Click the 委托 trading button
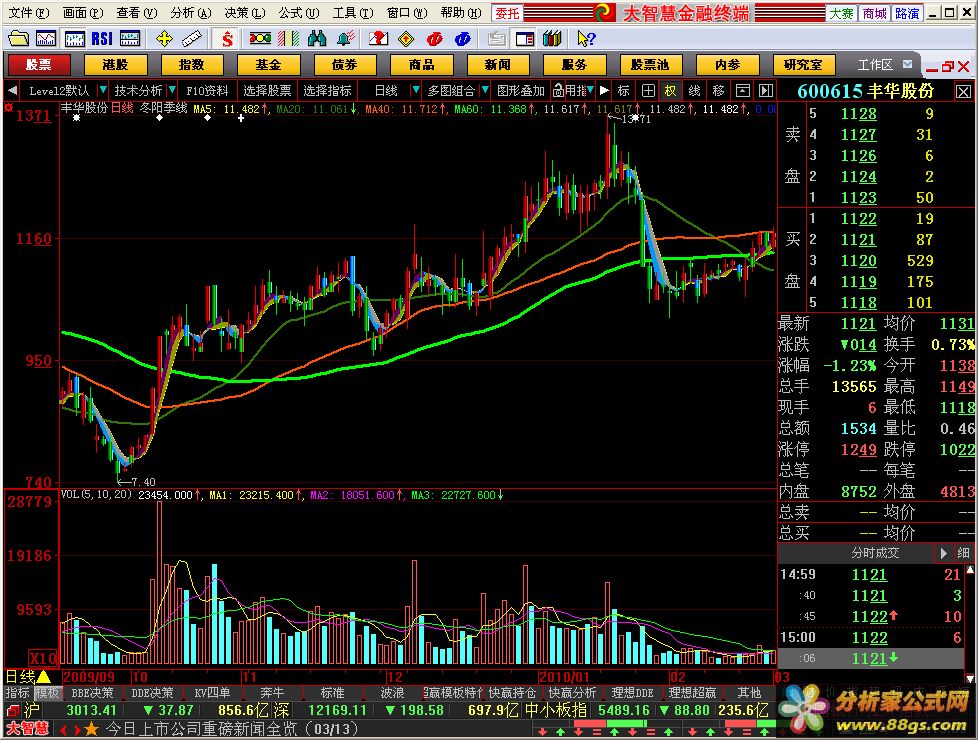 pyautogui.click(x=506, y=12)
